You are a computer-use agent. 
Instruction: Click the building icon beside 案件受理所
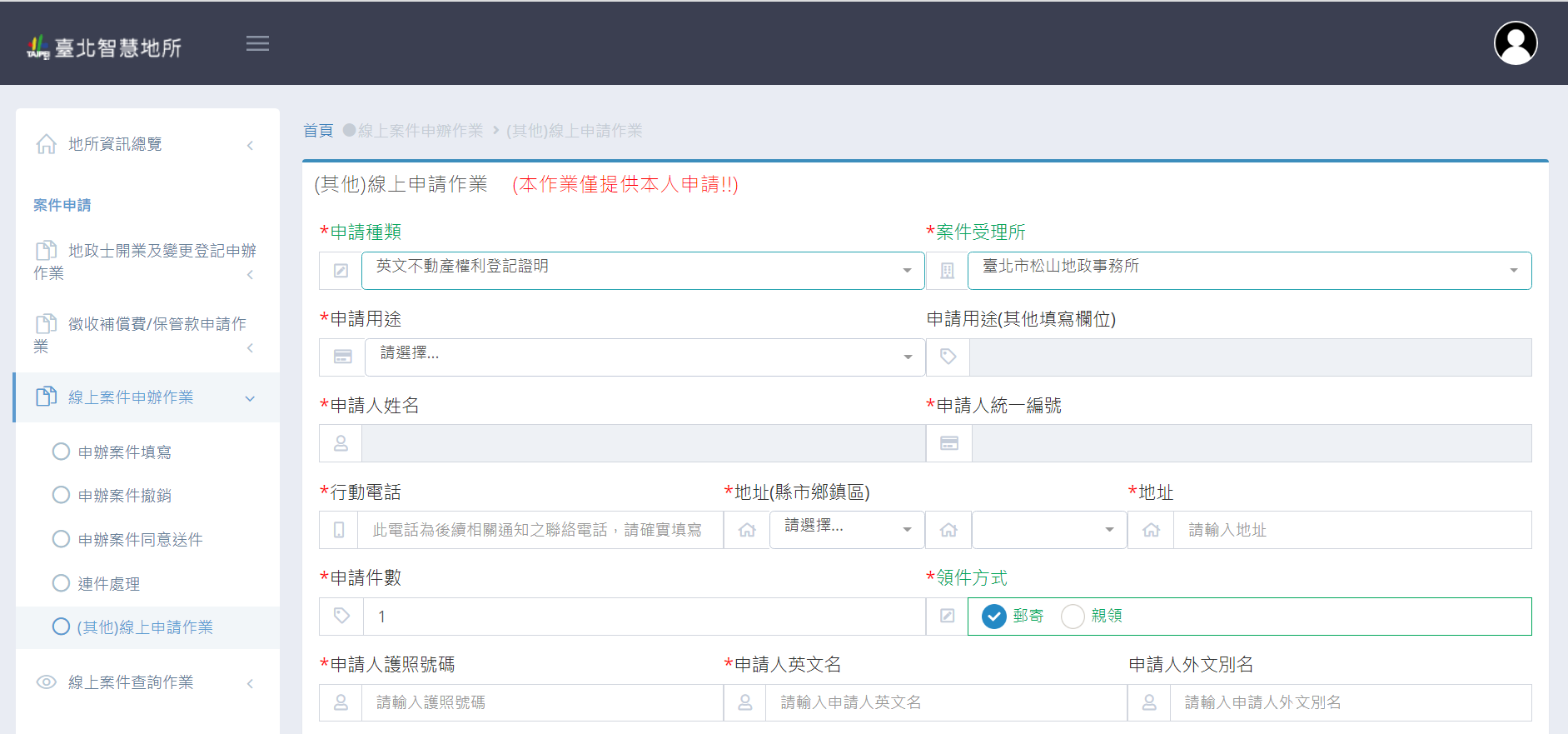pos(947,271)
